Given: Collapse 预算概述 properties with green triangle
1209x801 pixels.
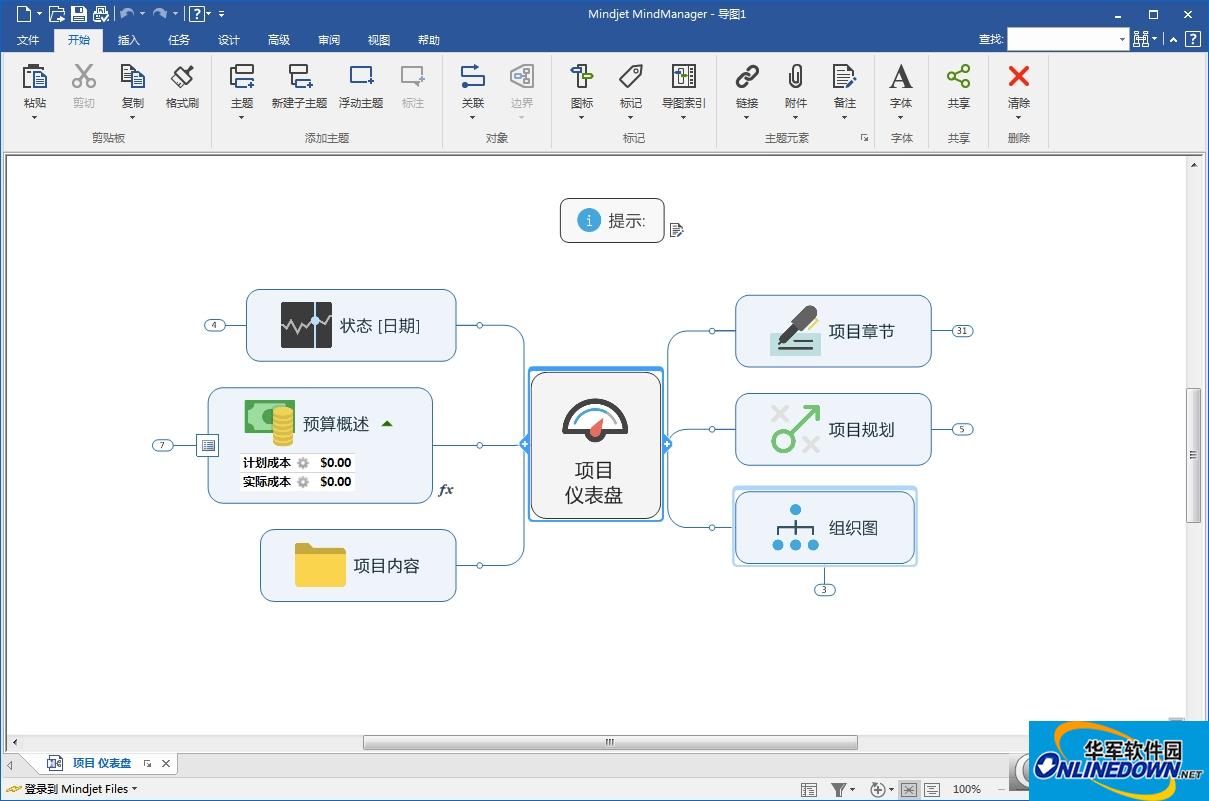Looking at the screenshot, I should pos(387,424).
